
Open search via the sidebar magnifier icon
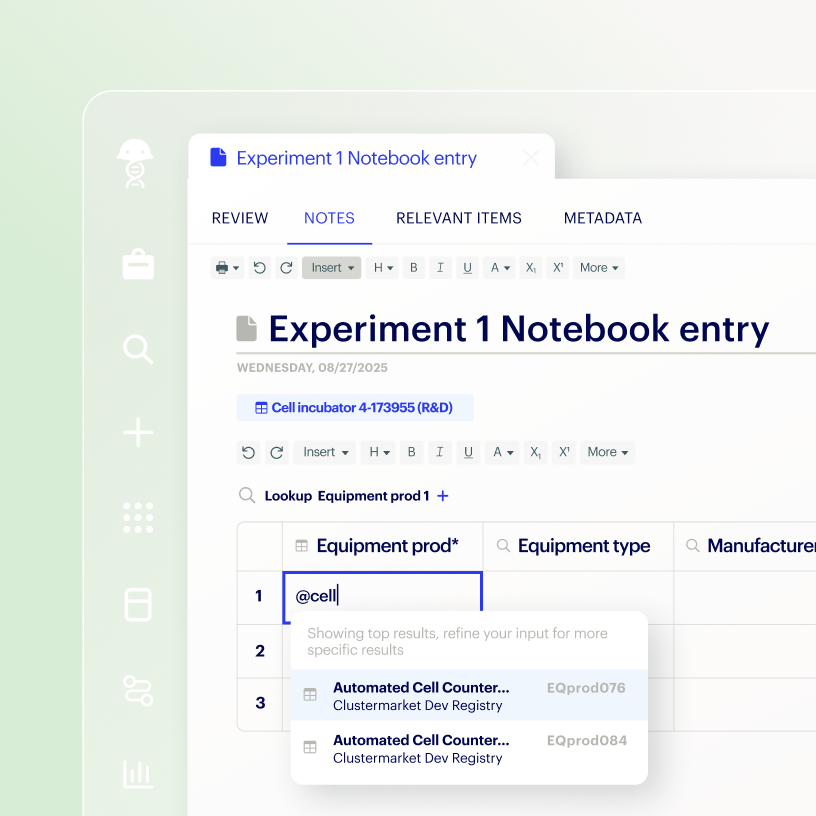pyautogui.click(x=138, y=349)
